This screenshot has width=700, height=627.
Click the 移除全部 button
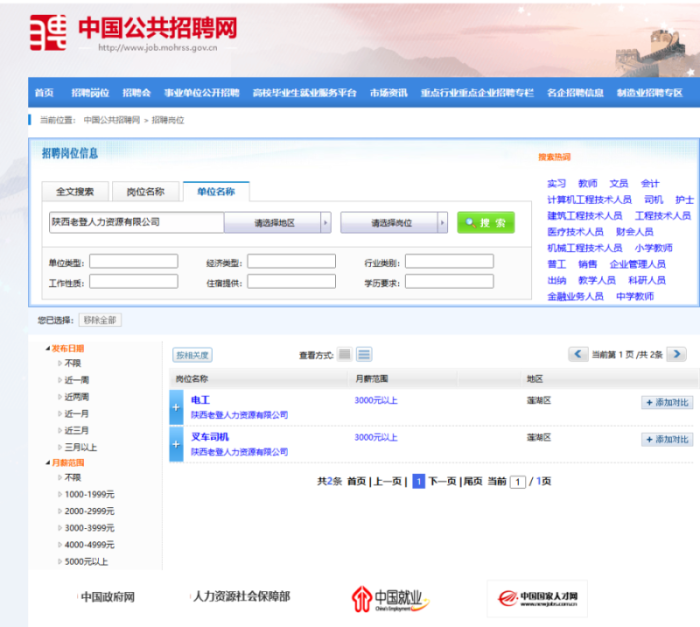100,320
